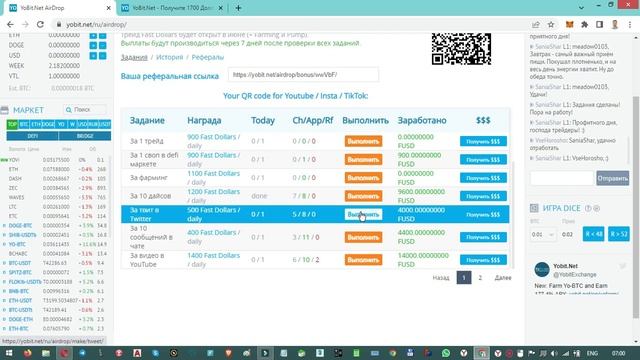Click Выполнить for the 10 дайсов task
Screen dimensions: 640x360
[363, 196]
